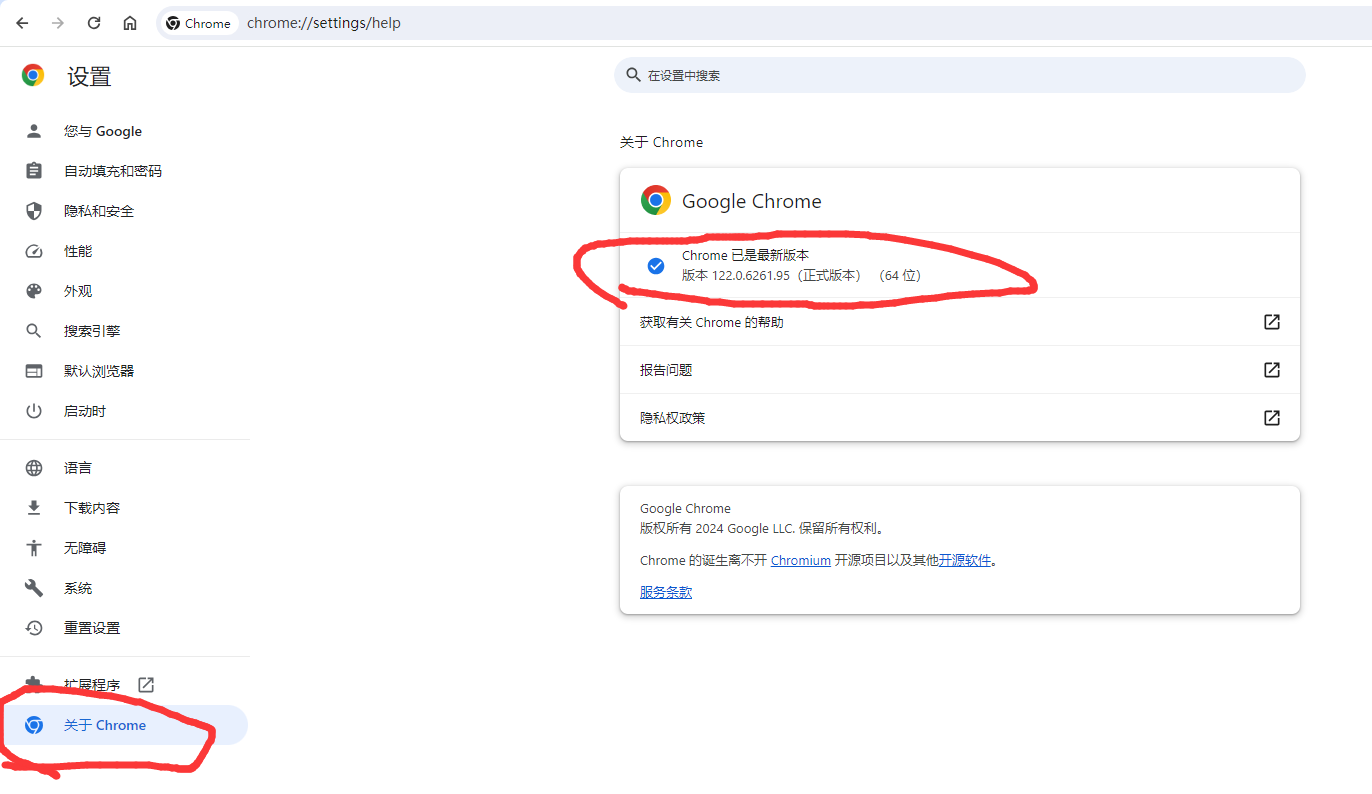
Task: Click the download icon for 下载内容
Action: [x=34, y=508]
